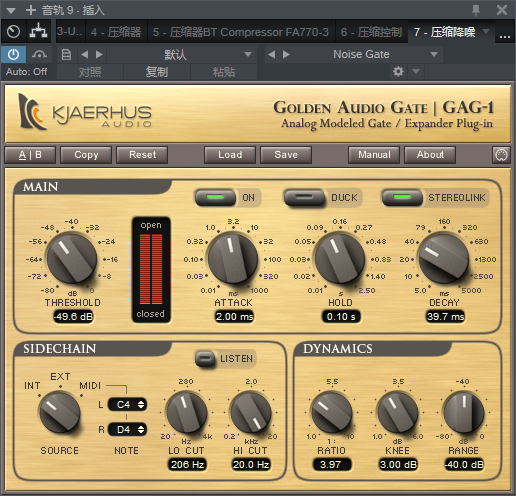Click the SOURCE selector knob
This screenshot has width=516, height=496.
60,413
